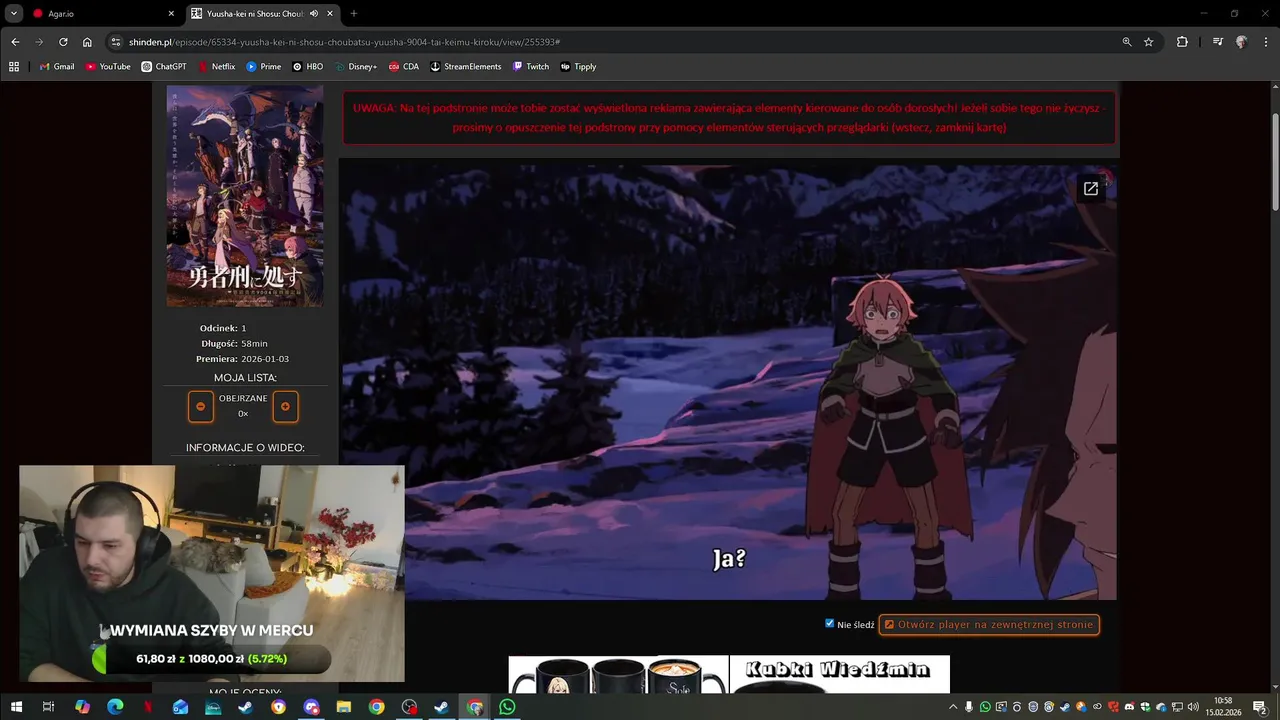Open a new browser tab

(353, 14)
